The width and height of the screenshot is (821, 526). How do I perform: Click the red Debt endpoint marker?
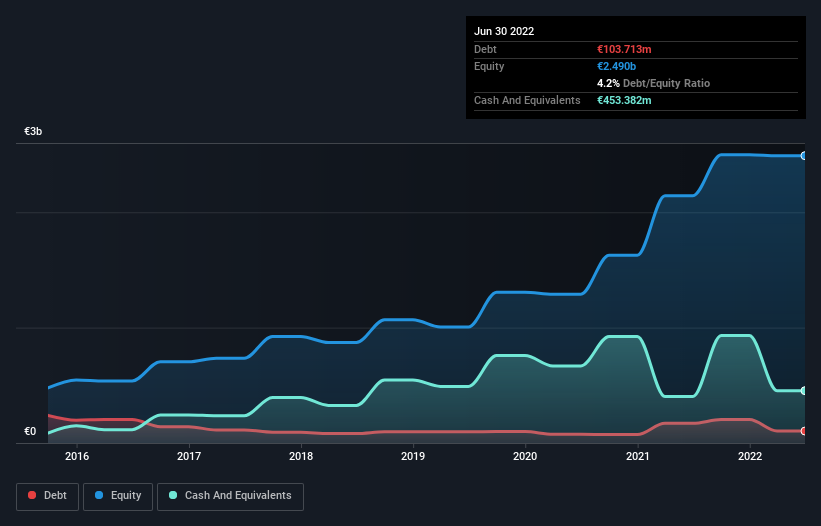[x=804, y=431]
